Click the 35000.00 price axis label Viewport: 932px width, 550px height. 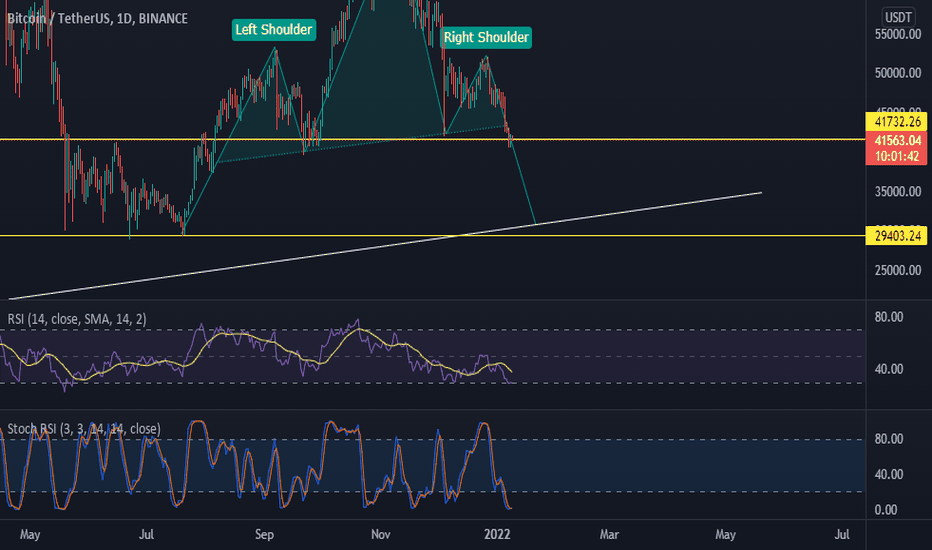point(898,191)
